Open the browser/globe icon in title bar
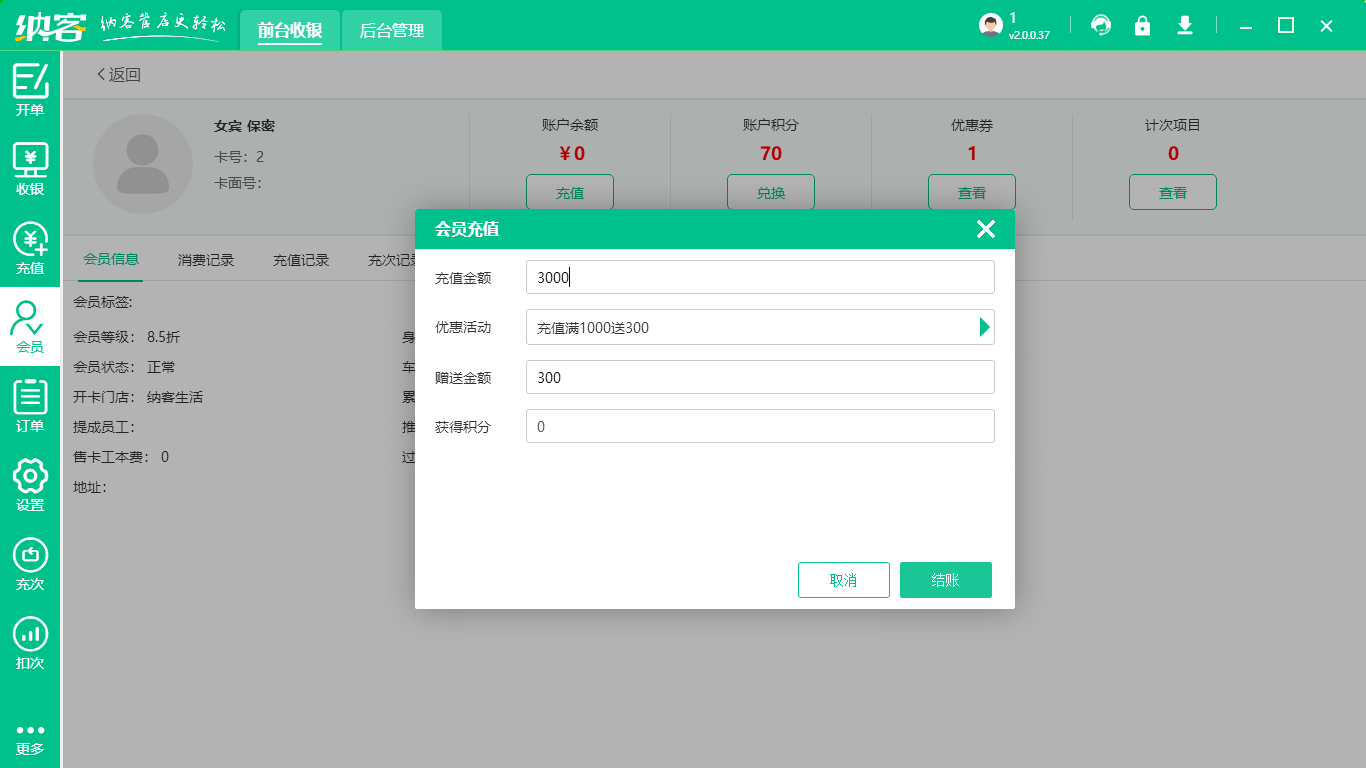Viewport: 1366px width, 768px height. pos(1101,25)
